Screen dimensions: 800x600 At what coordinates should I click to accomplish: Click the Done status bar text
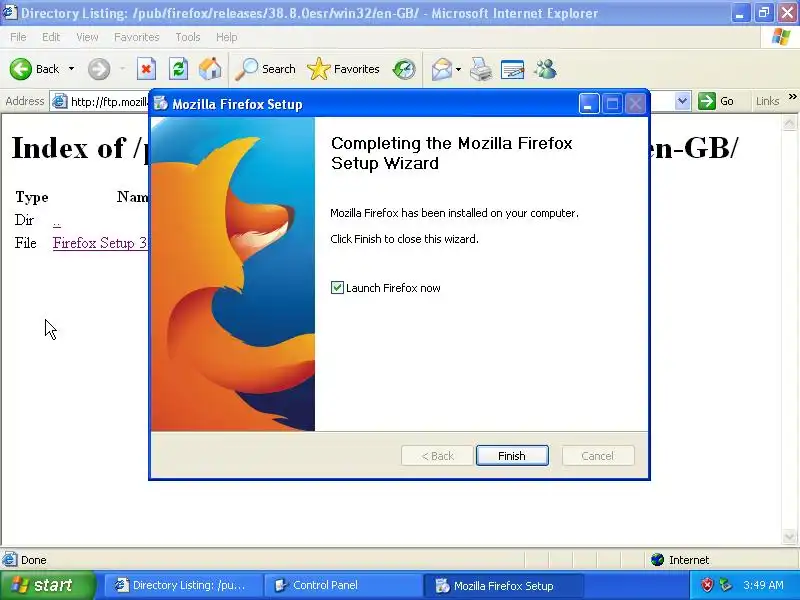(34, 560)
